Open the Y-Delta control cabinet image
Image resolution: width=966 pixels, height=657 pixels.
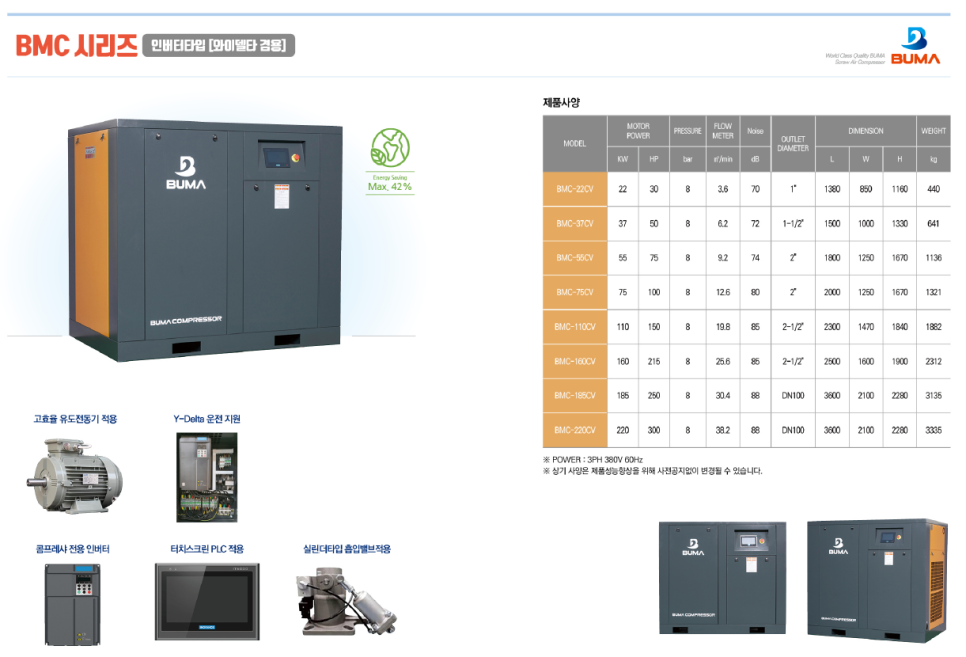click(207, 477)
